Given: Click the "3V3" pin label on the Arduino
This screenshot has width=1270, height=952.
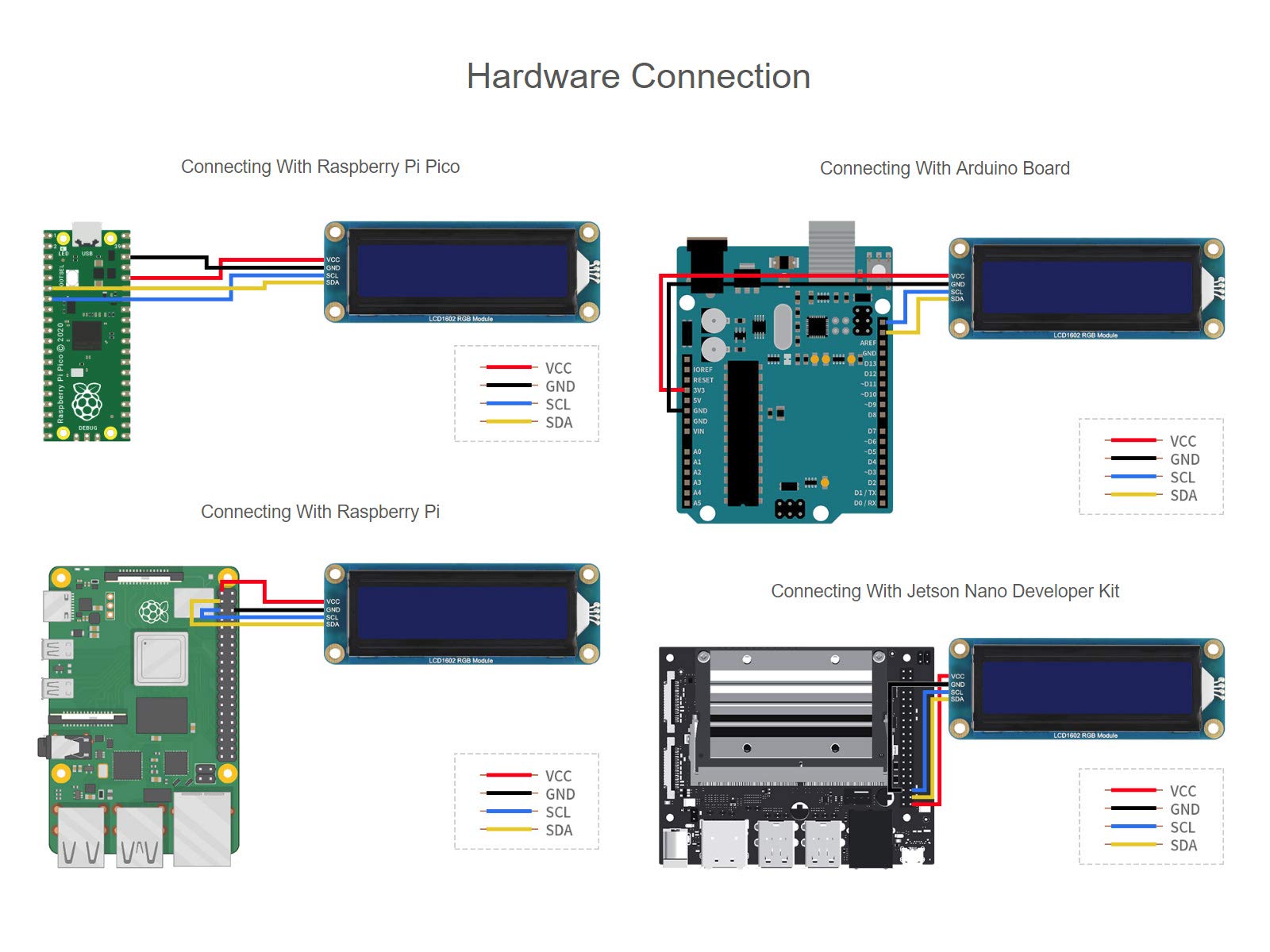Looking at the screenshot, I should pos(698,390).
